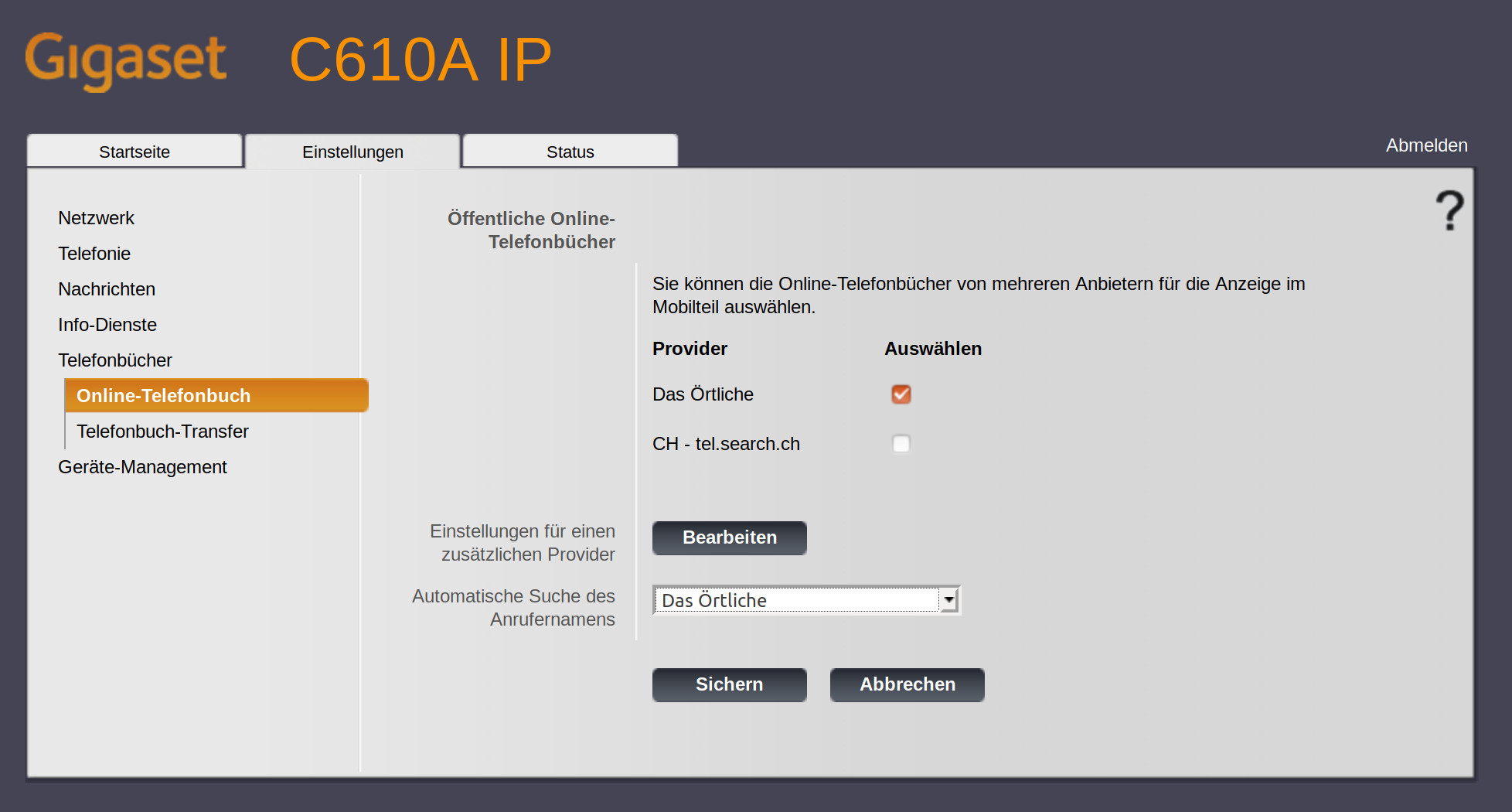Select the Telefonbuch-Transfer submenu item
The image size is (1512, 812).
point(162,432)
